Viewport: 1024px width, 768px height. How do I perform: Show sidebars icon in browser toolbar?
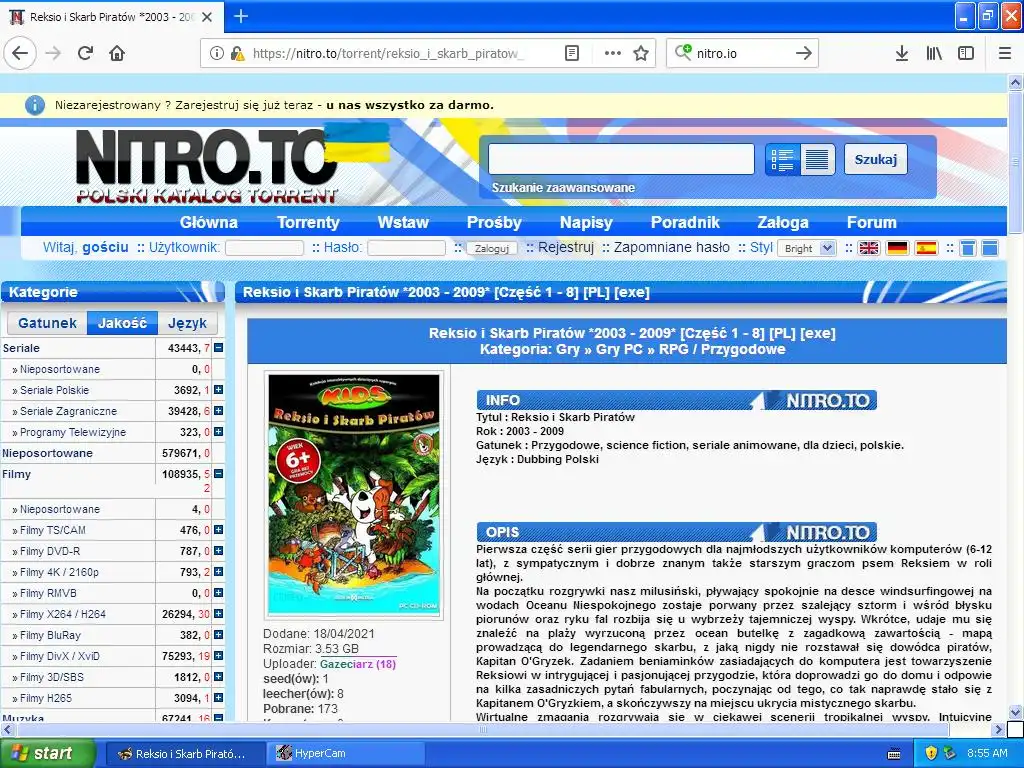[966, 53]
